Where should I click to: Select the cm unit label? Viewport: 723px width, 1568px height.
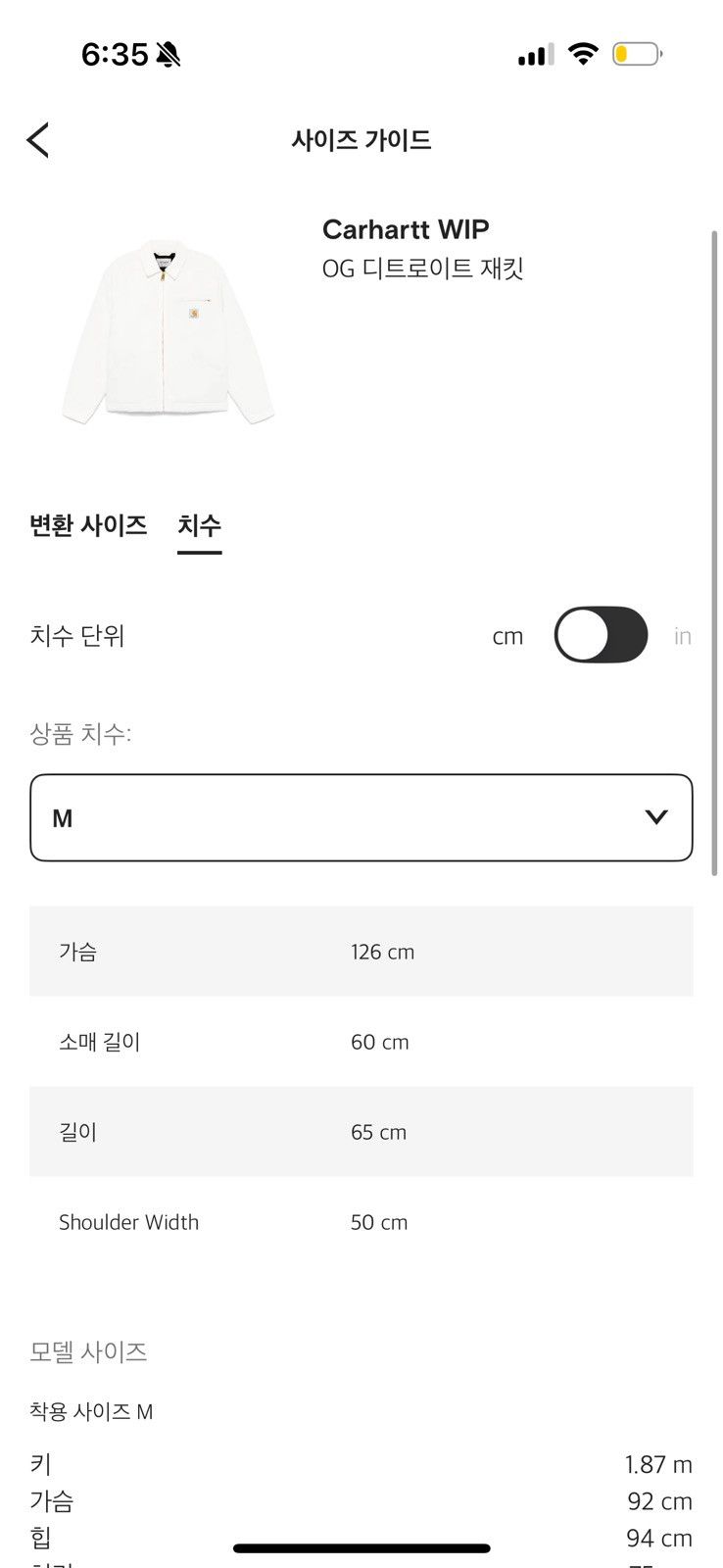(507, 636)
